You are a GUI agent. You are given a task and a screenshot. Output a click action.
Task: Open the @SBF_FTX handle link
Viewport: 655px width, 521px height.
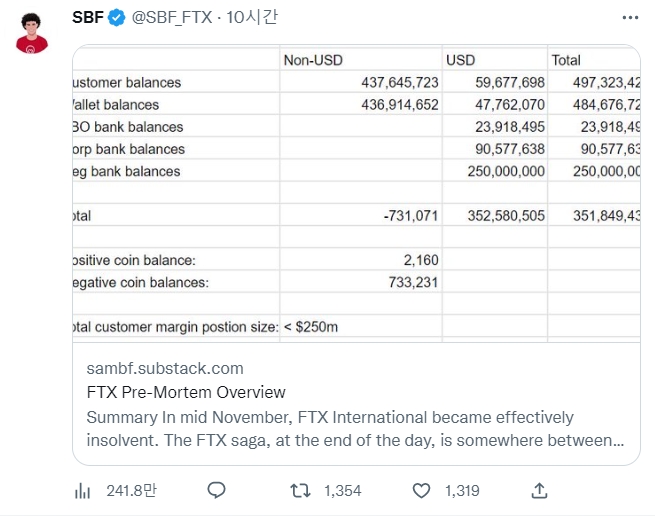(172, 18)
